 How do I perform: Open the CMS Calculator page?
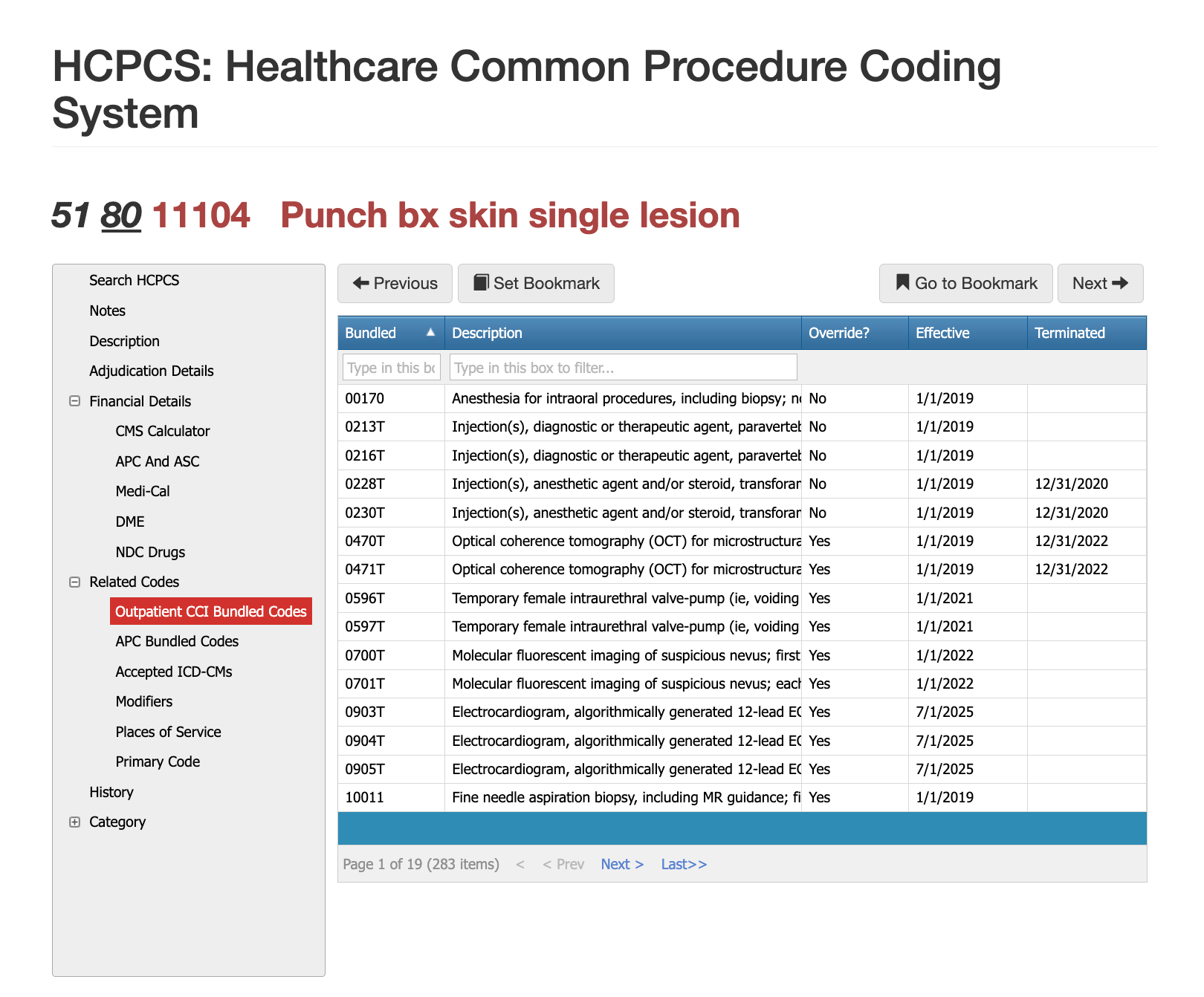tap(163, 431)
